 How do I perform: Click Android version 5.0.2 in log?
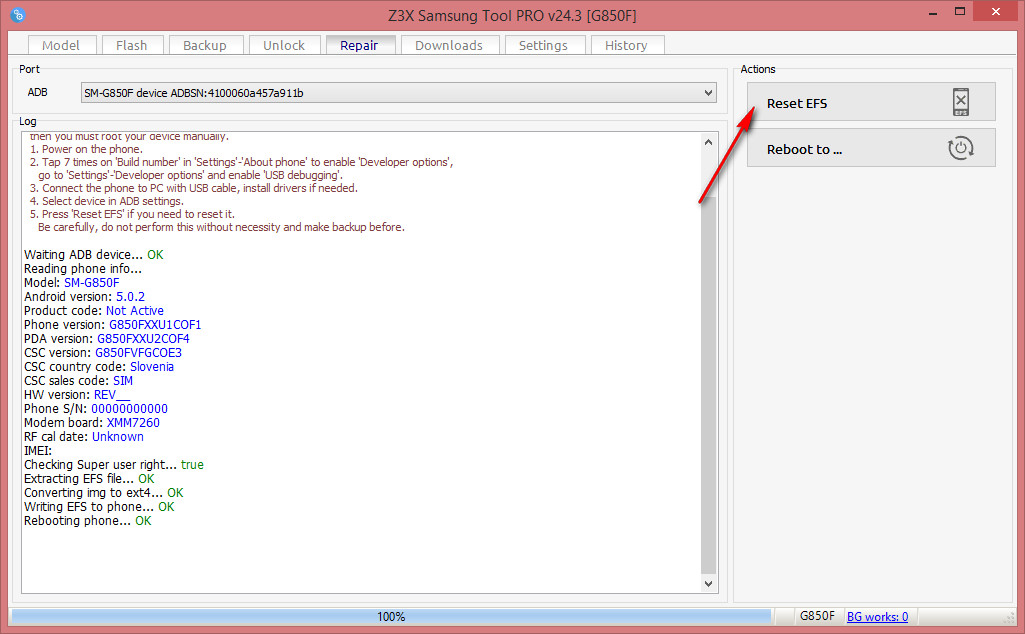click(131, 297)
